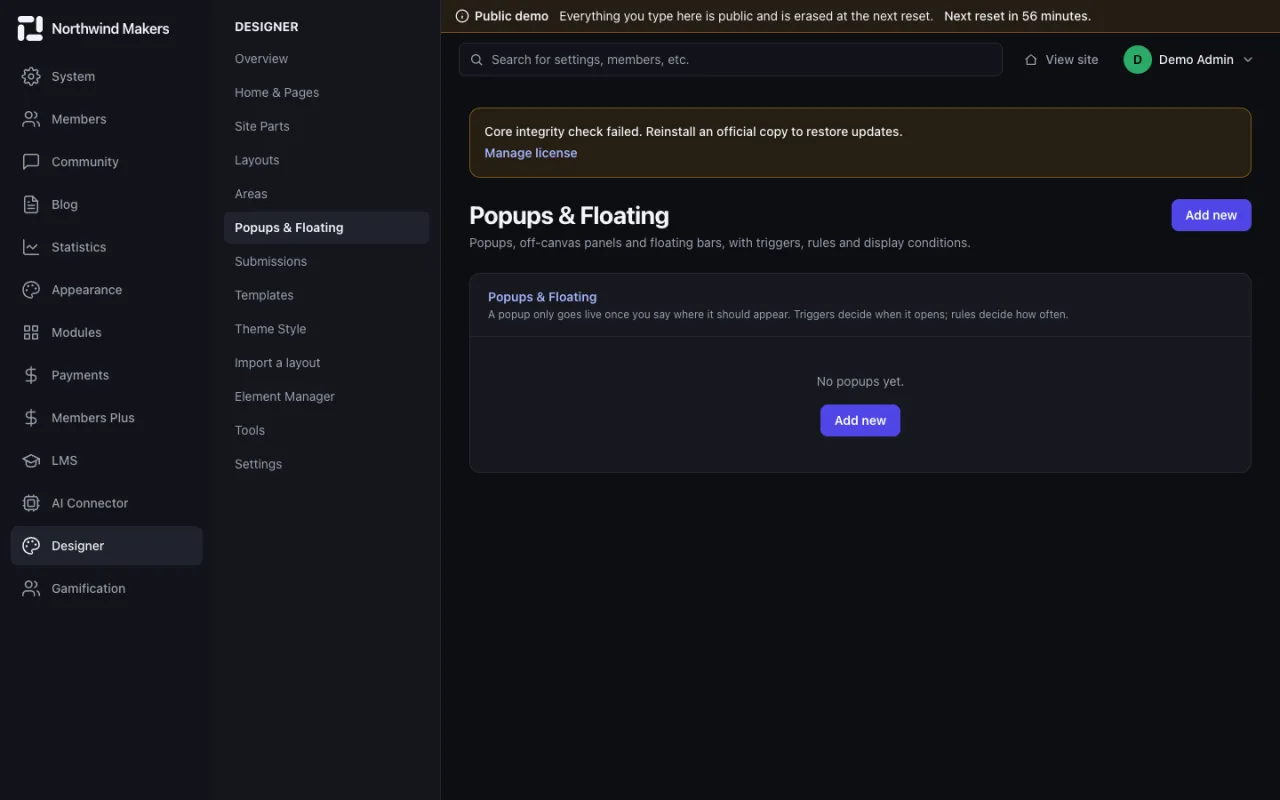Open Gamification via its people icon

[31, 588]
